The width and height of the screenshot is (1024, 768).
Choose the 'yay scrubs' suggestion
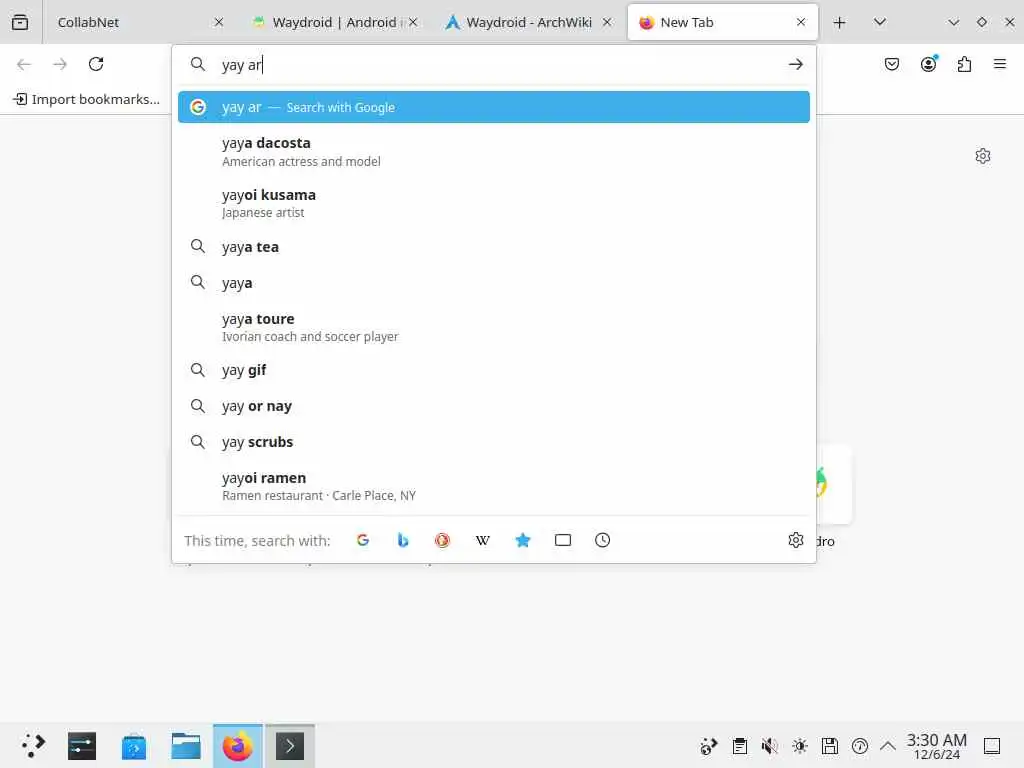pyautogui.click(x=494, y=442)
